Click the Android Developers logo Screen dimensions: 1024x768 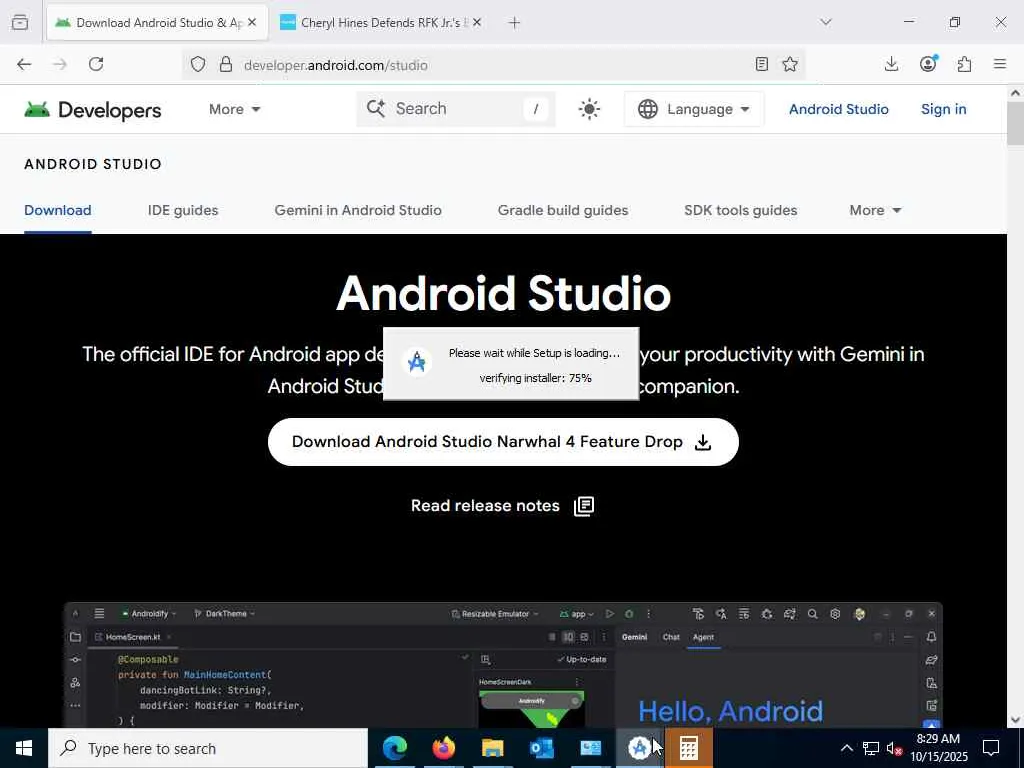click(93, 110)
